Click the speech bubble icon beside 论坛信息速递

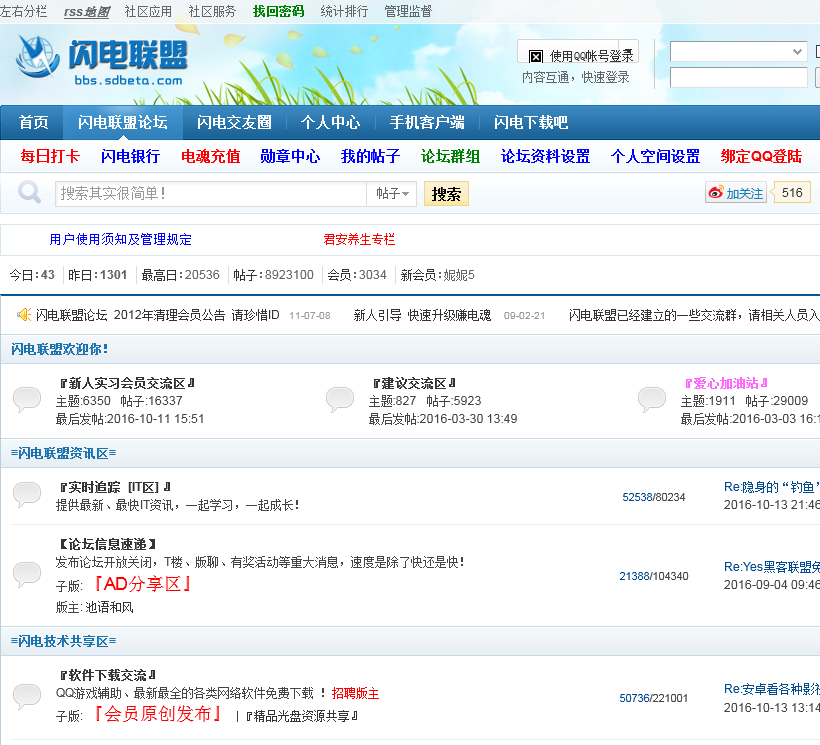tap(27, 575)
